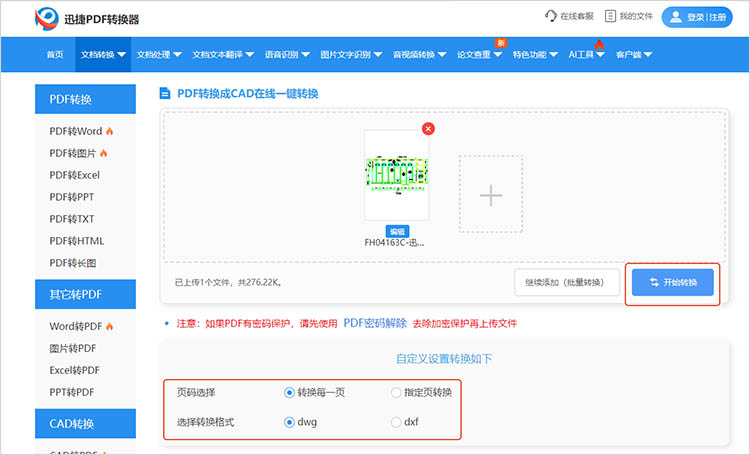750x455 pixels.
Task: Click the file name FH04163C-迅...
Action: pyautogui.click(x=394, y=243)
